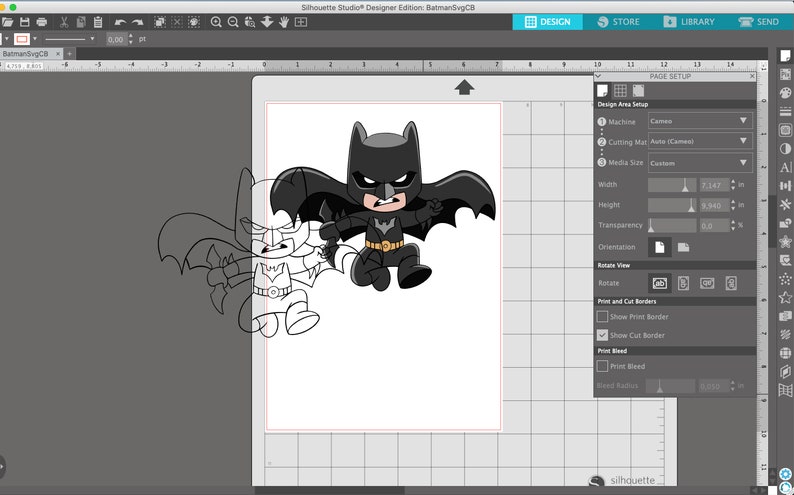Screen dimensions: 794x495
Task: Click the Fit to Page icon
Action: point(301,22)
